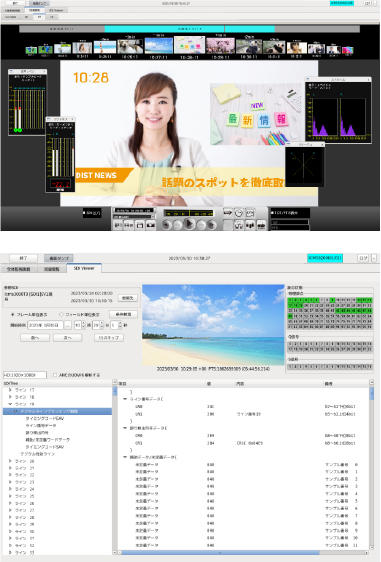Select the デジタル有効ライン tree item
The width and height of the screenshot is (381, 562).
(x=37, y=454)
